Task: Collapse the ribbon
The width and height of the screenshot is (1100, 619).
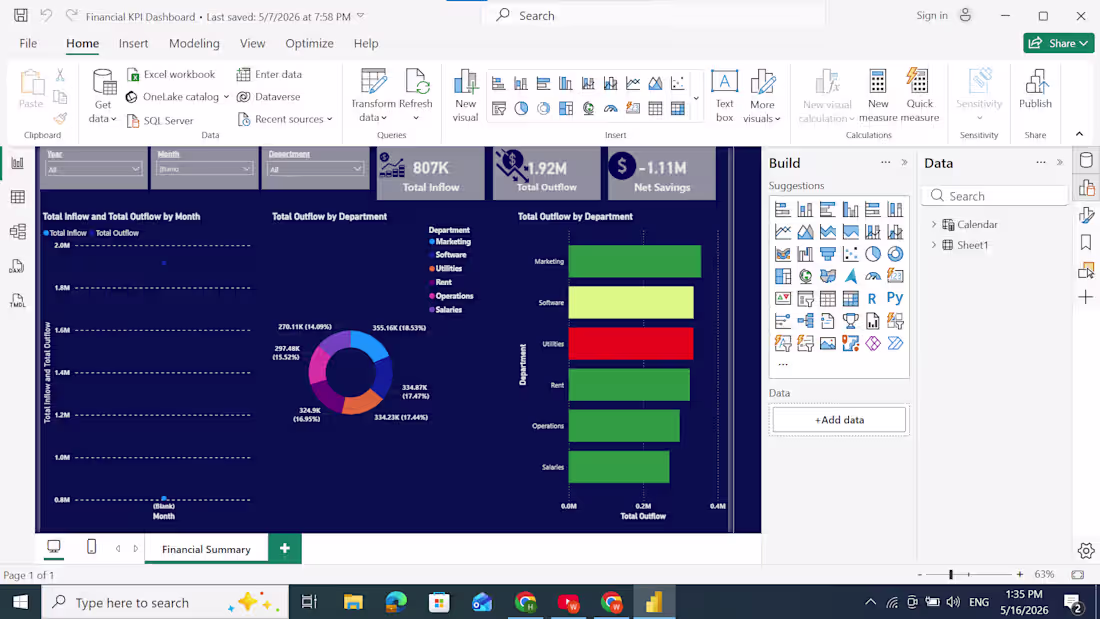Action: [1079, 134]
